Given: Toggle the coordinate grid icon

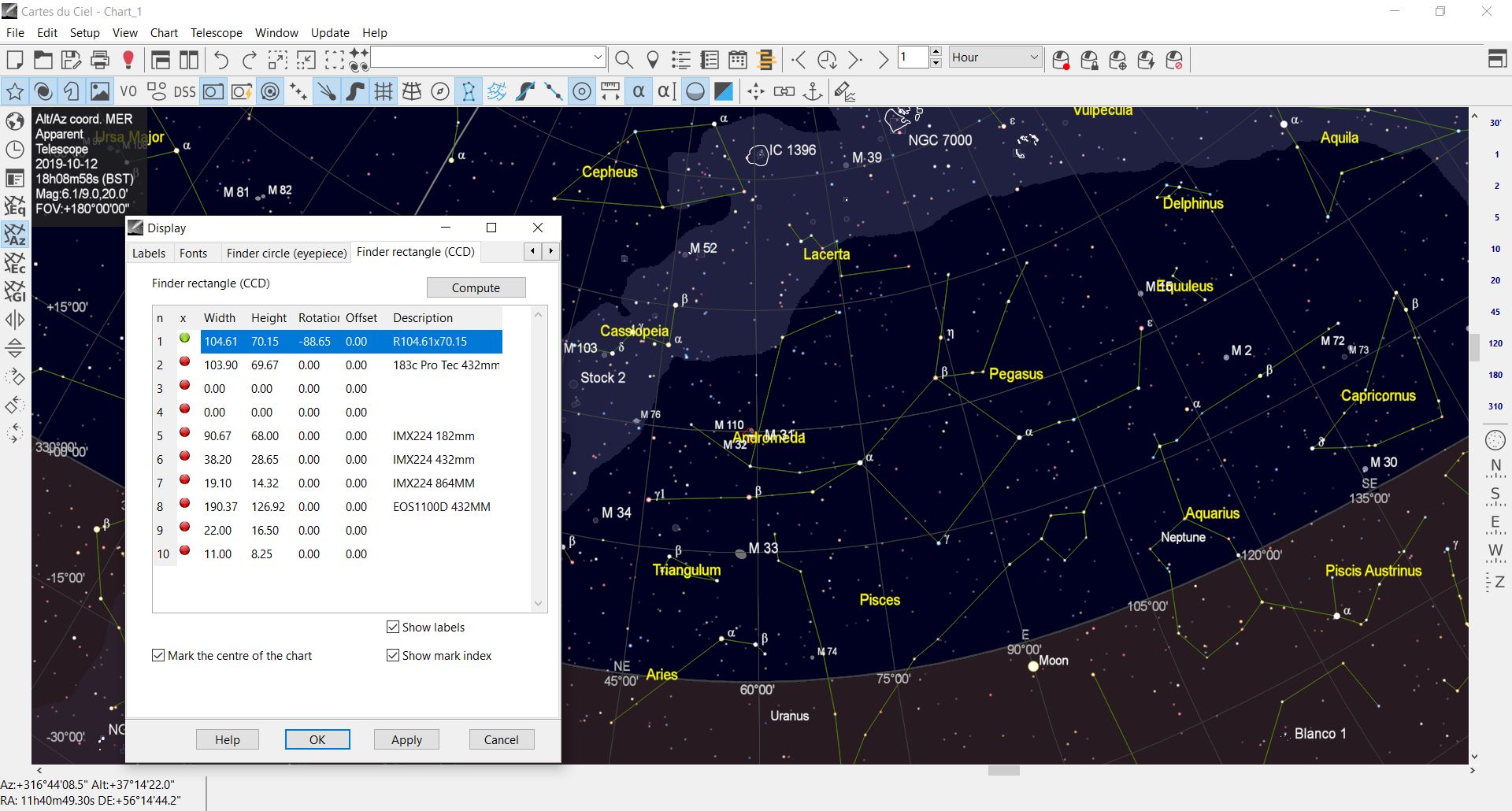Looking at the screenshot, I should [384, 92].
